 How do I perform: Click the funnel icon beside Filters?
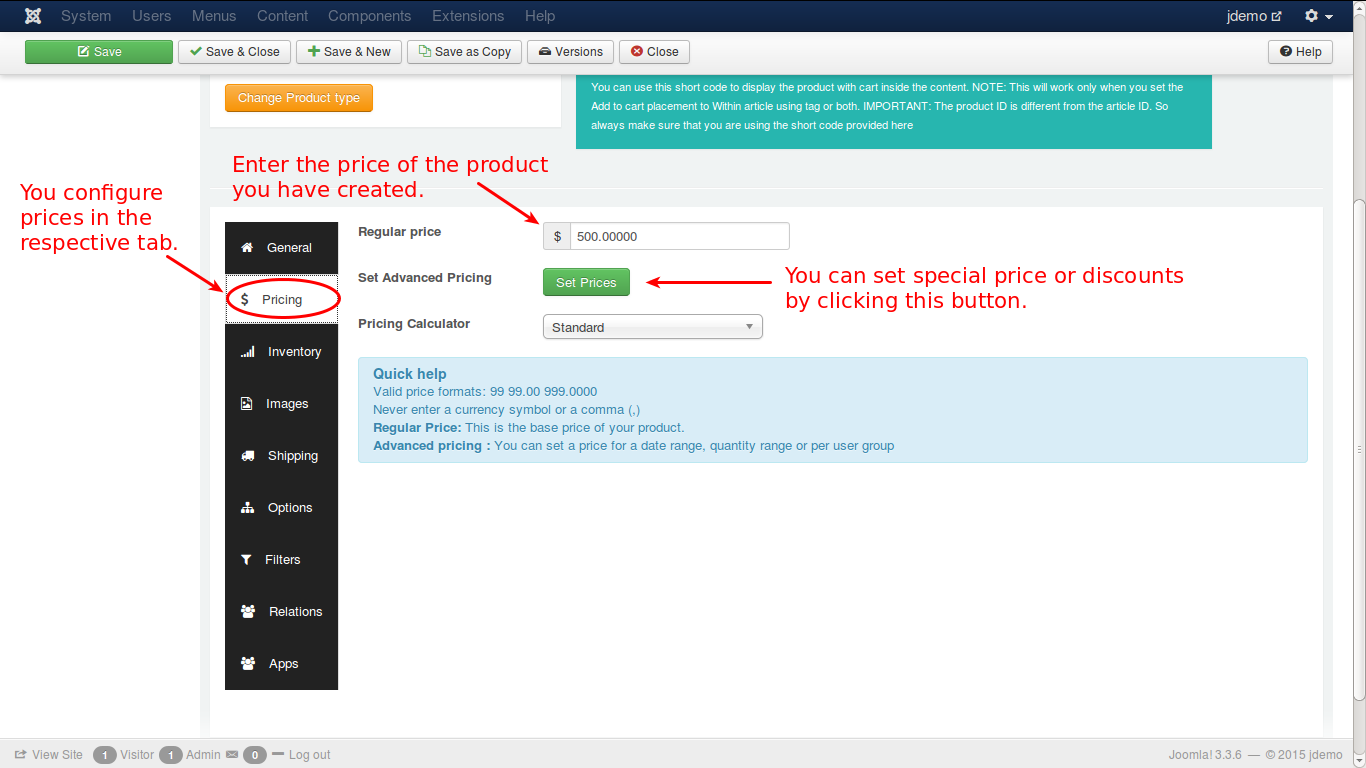point(246,560)
